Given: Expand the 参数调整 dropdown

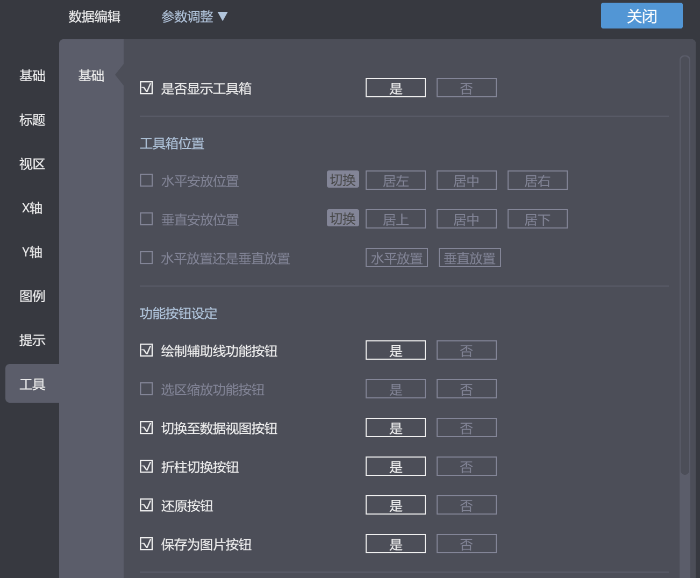Looking at the screenshot, I should click(x=194, y=17).
